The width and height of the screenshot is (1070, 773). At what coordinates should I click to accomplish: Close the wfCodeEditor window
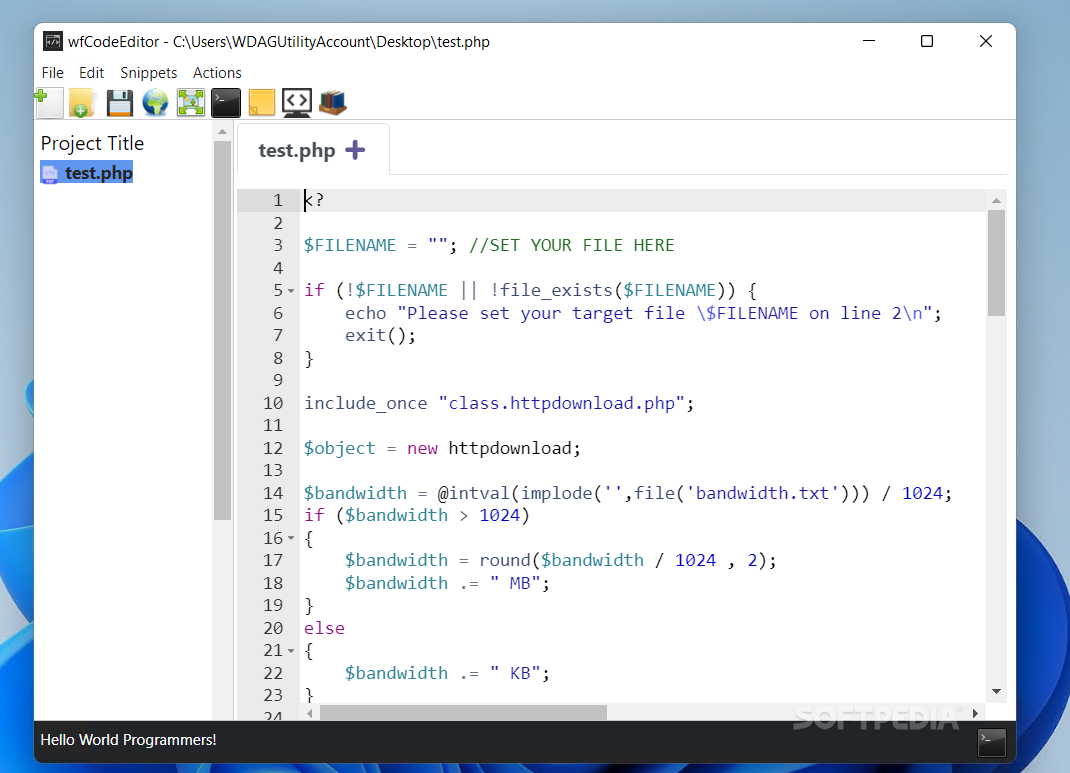click(985, 41)
